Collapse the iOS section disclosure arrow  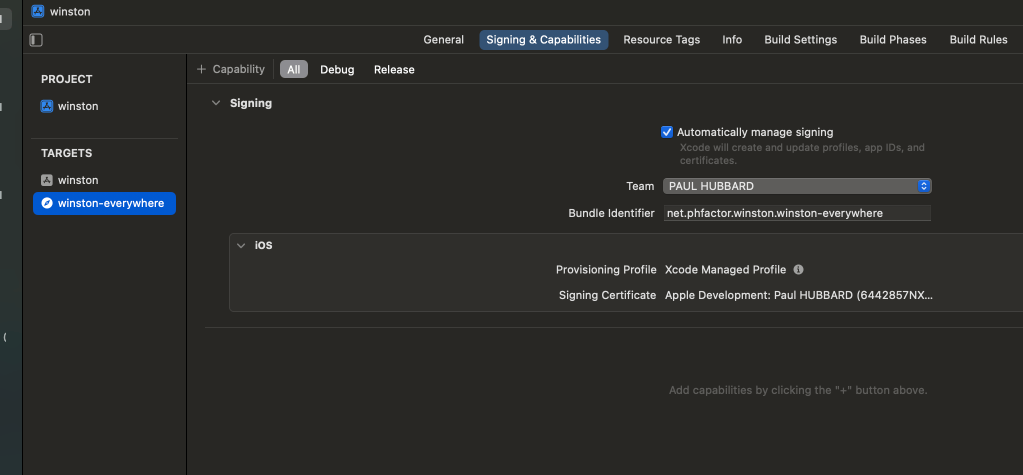[x=240, y=245]
